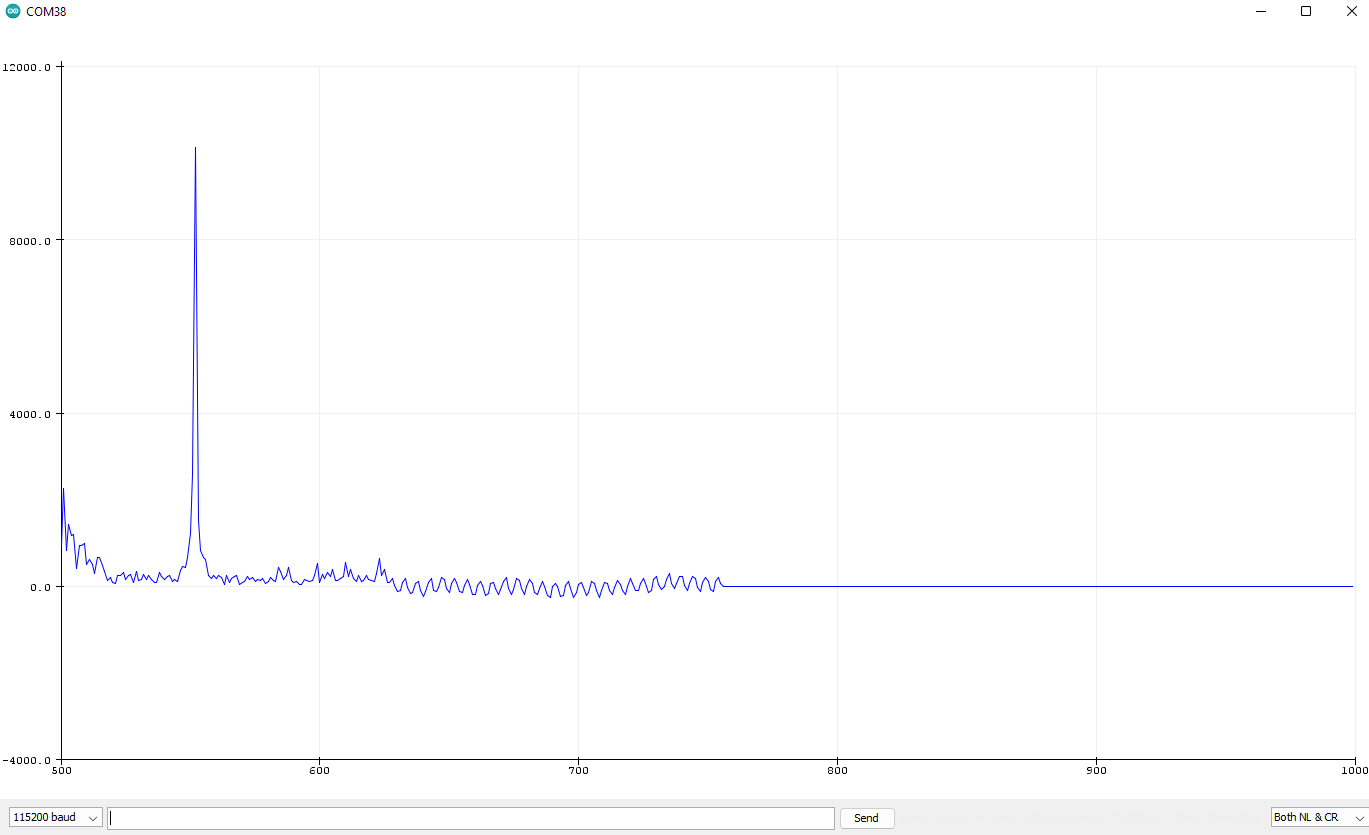
Task: Click the 12000.0 y-axis label
Action: pos(27,67)
